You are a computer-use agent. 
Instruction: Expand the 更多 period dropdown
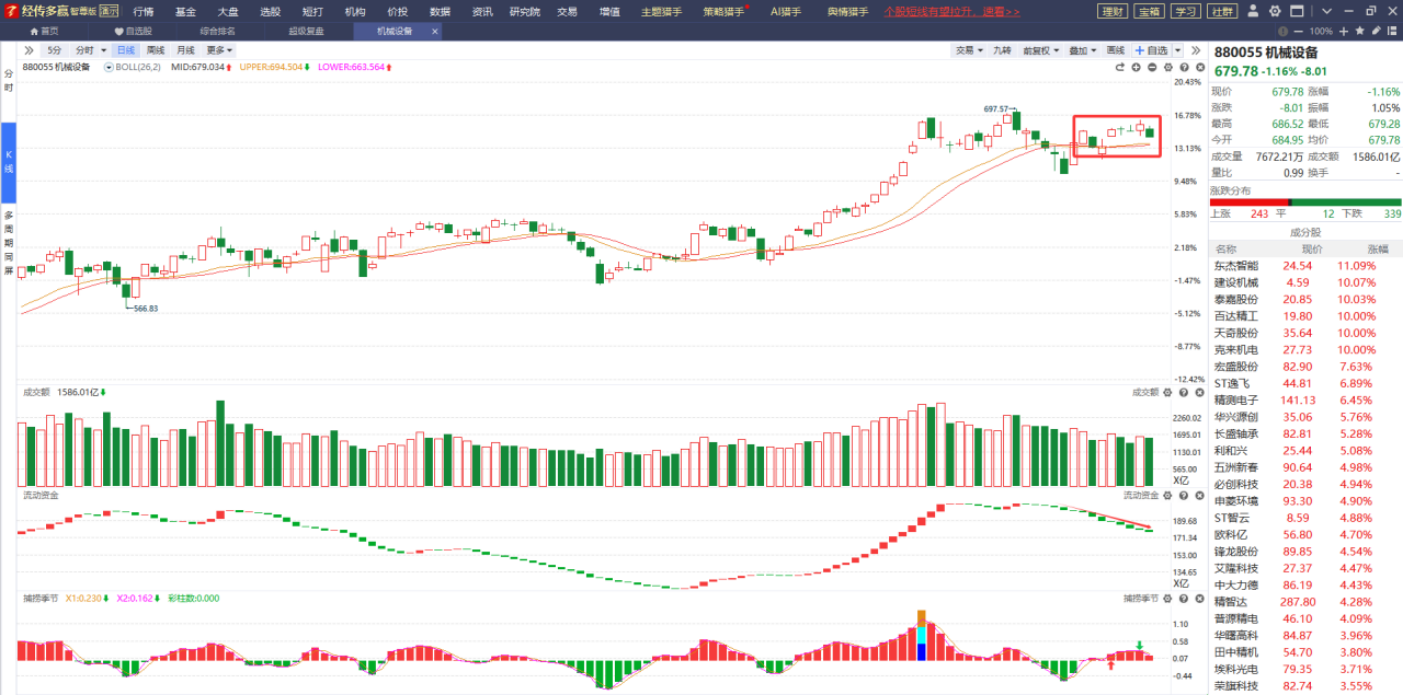(219, 50)
